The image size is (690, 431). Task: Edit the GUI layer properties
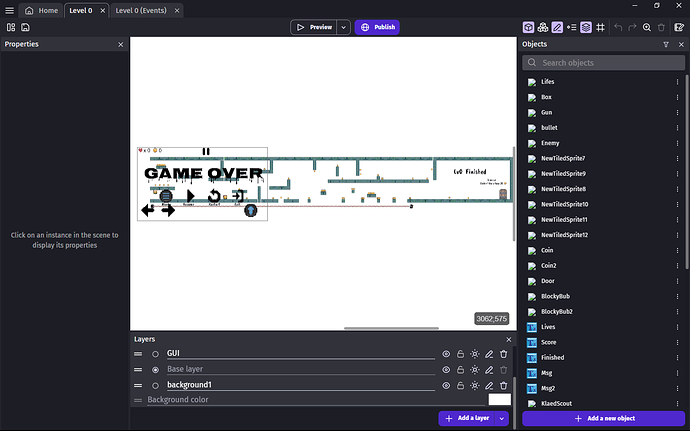tap(489, 354)
